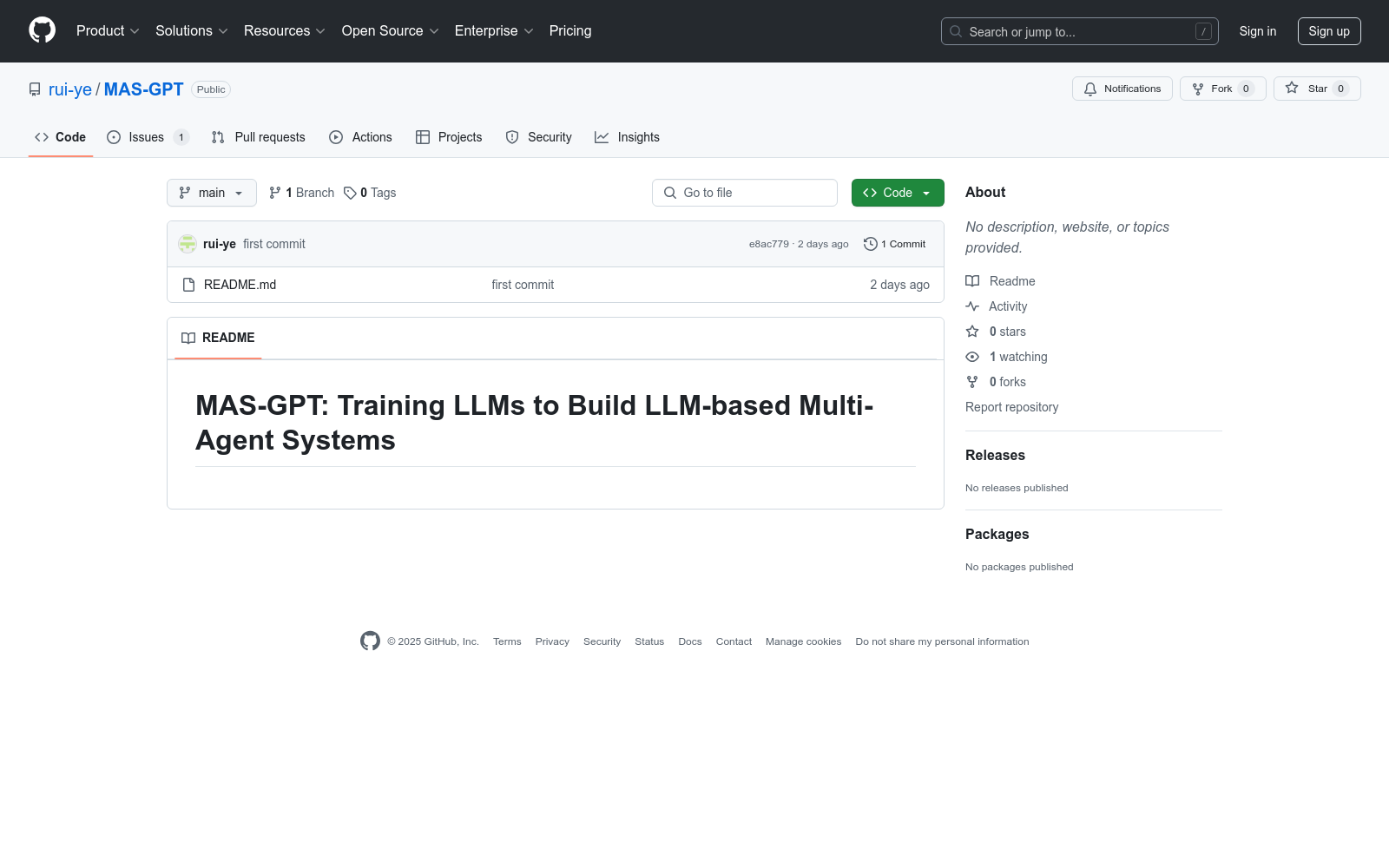Open the rui-ye owner profile link
This screenshot has width=1389, height=868.
coord(70,89)
